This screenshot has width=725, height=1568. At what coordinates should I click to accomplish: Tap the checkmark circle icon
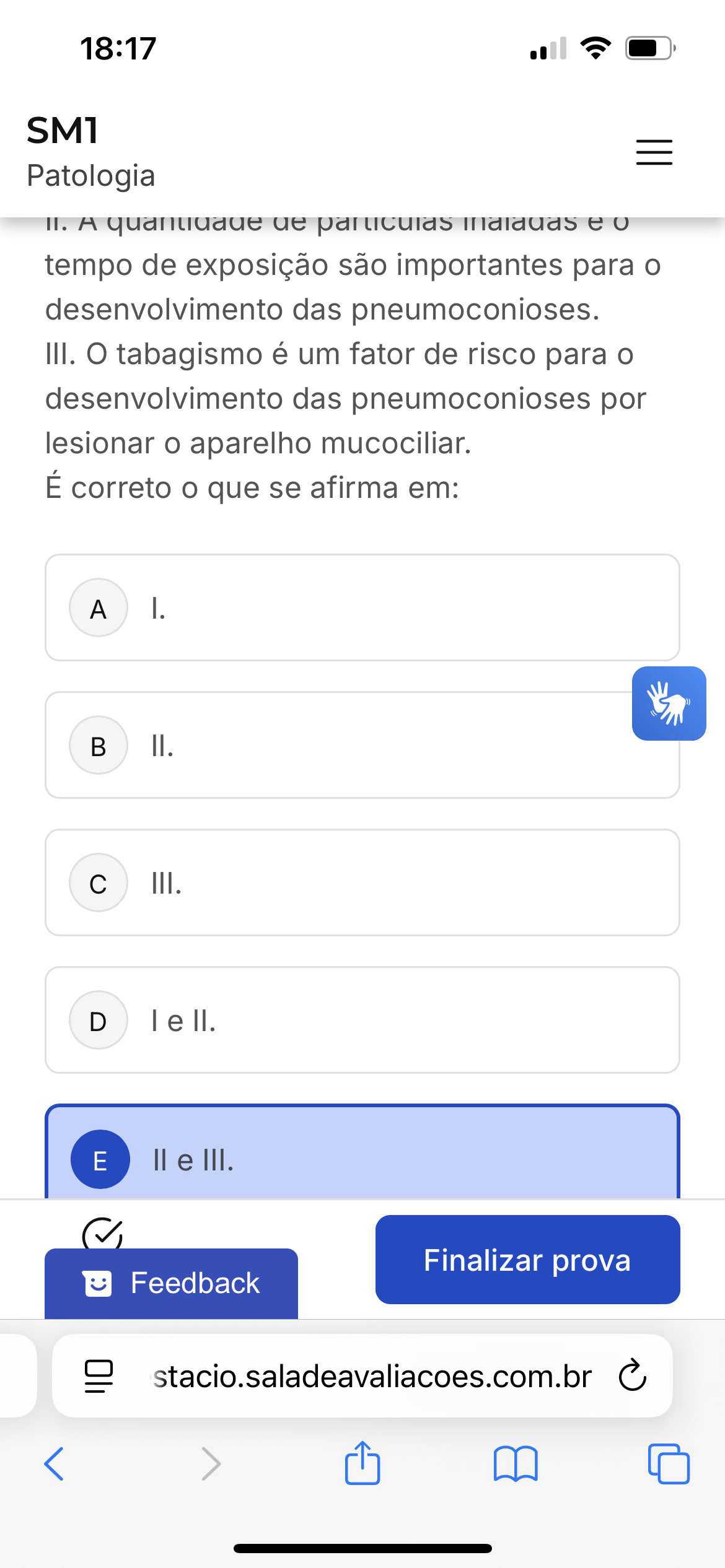point(102,1234)
